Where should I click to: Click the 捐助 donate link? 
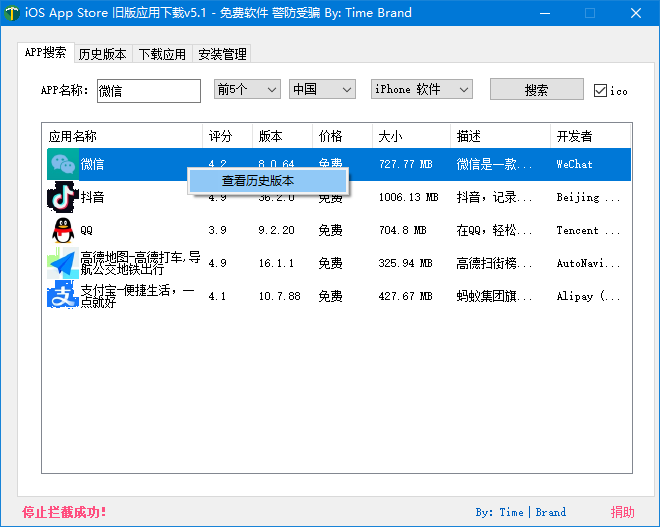point(622,512)
